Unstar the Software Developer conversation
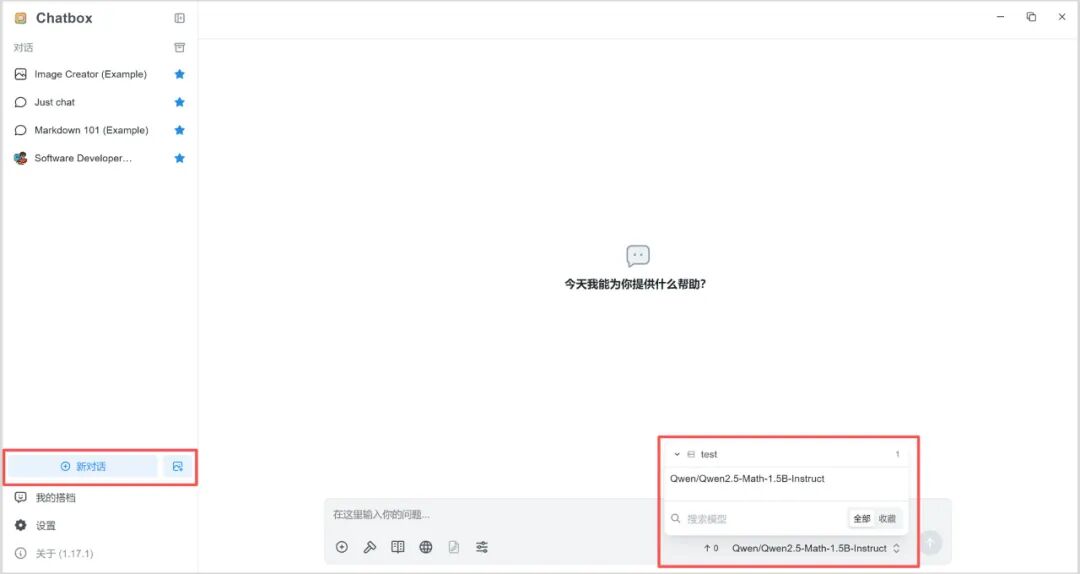This screenshot has width=1080, height=574. tap(179, 158)
